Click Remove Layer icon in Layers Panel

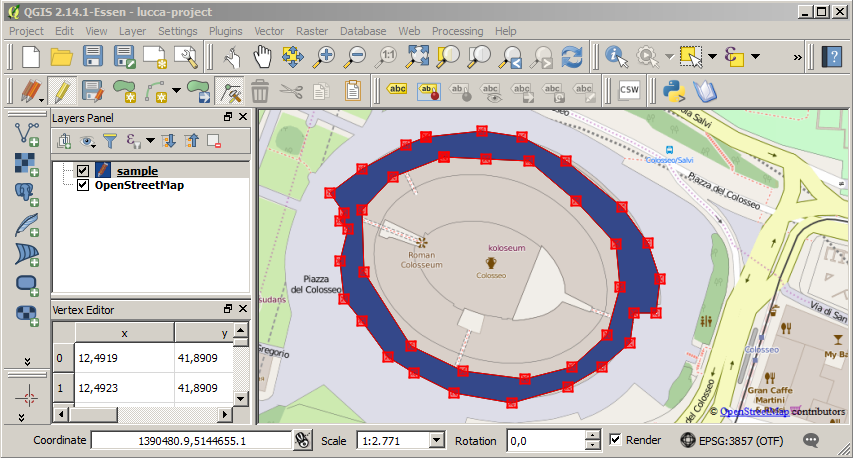(x=214, y=141)
